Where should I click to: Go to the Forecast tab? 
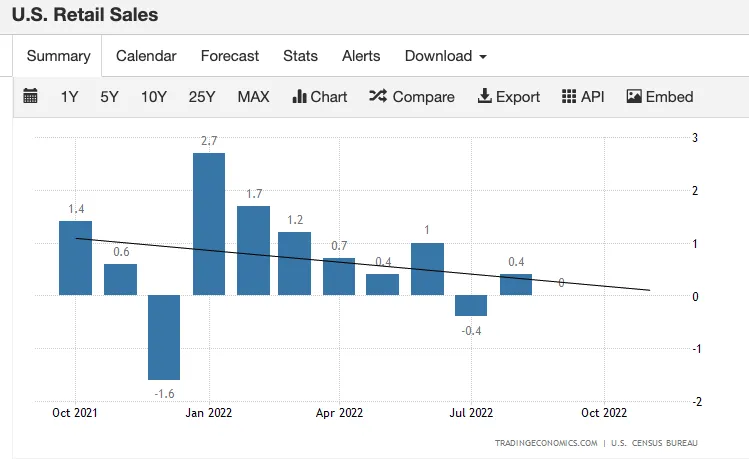click(x=230, y=56)
